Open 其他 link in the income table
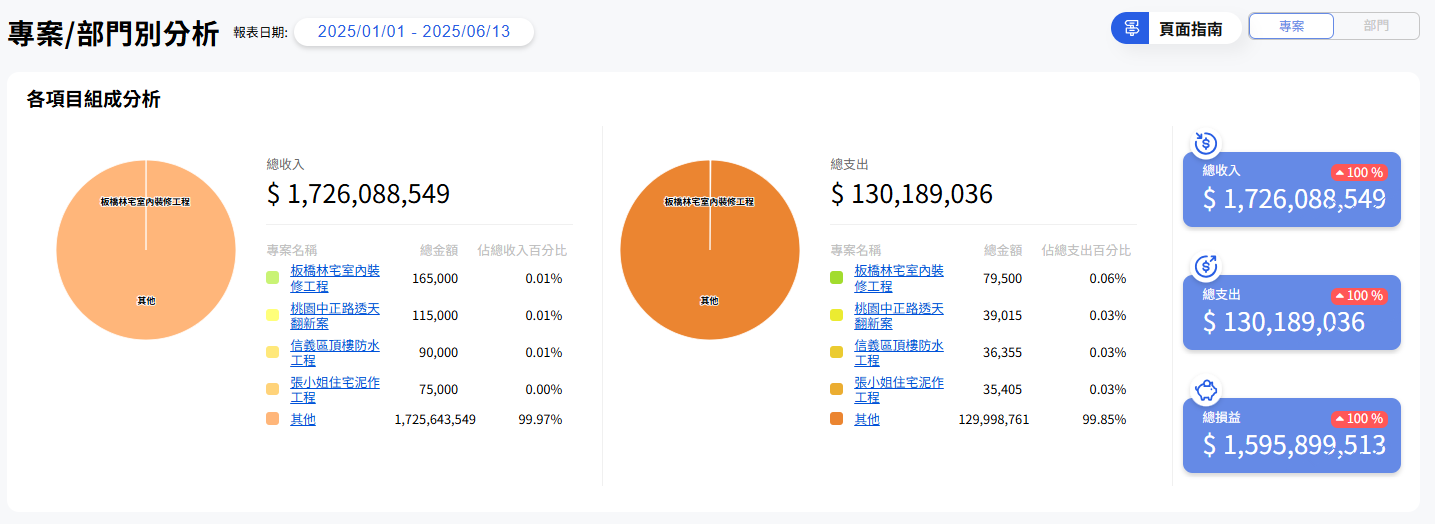The height and width of the screenshot is (524, 1435). point(303,419)
